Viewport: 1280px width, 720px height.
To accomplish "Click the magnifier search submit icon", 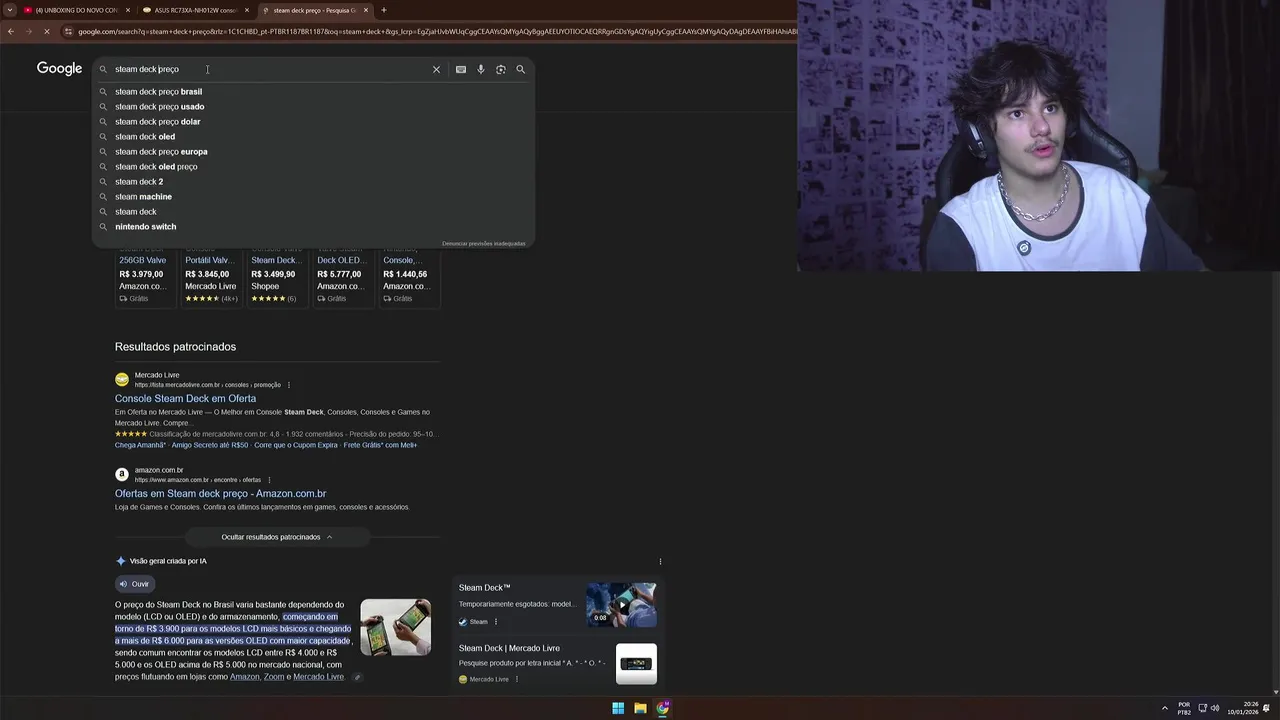I will pyautogui.click(x=521, y=69).
